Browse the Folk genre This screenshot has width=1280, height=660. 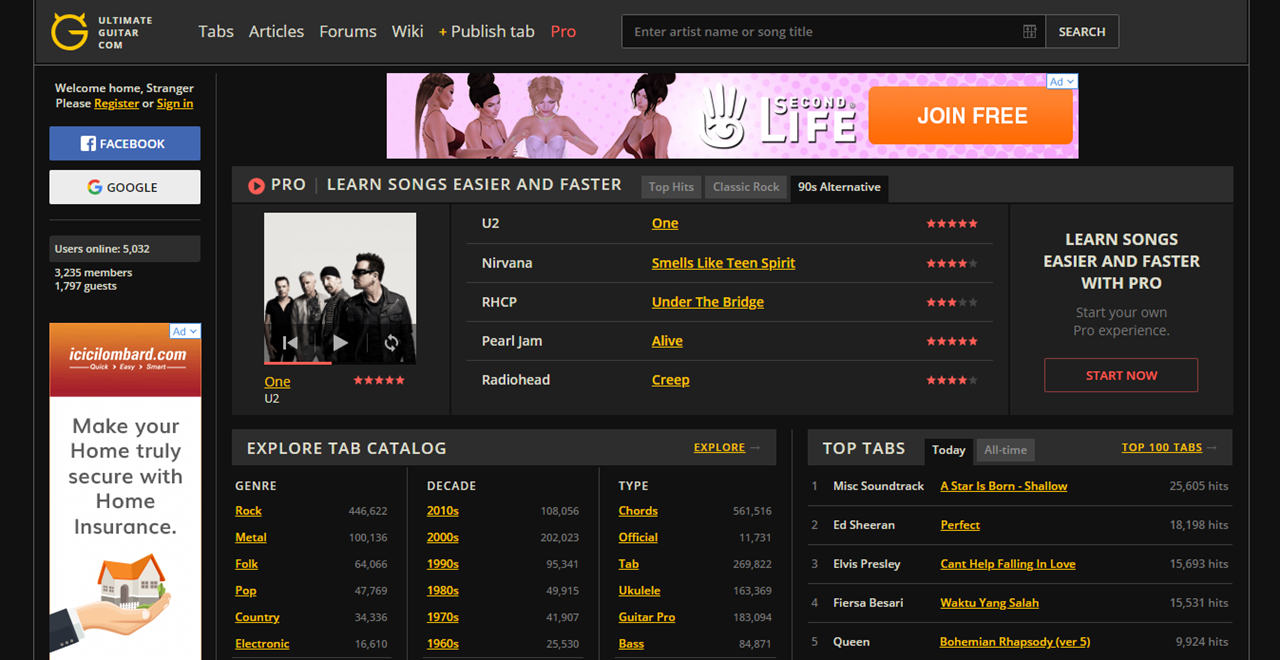246,564
